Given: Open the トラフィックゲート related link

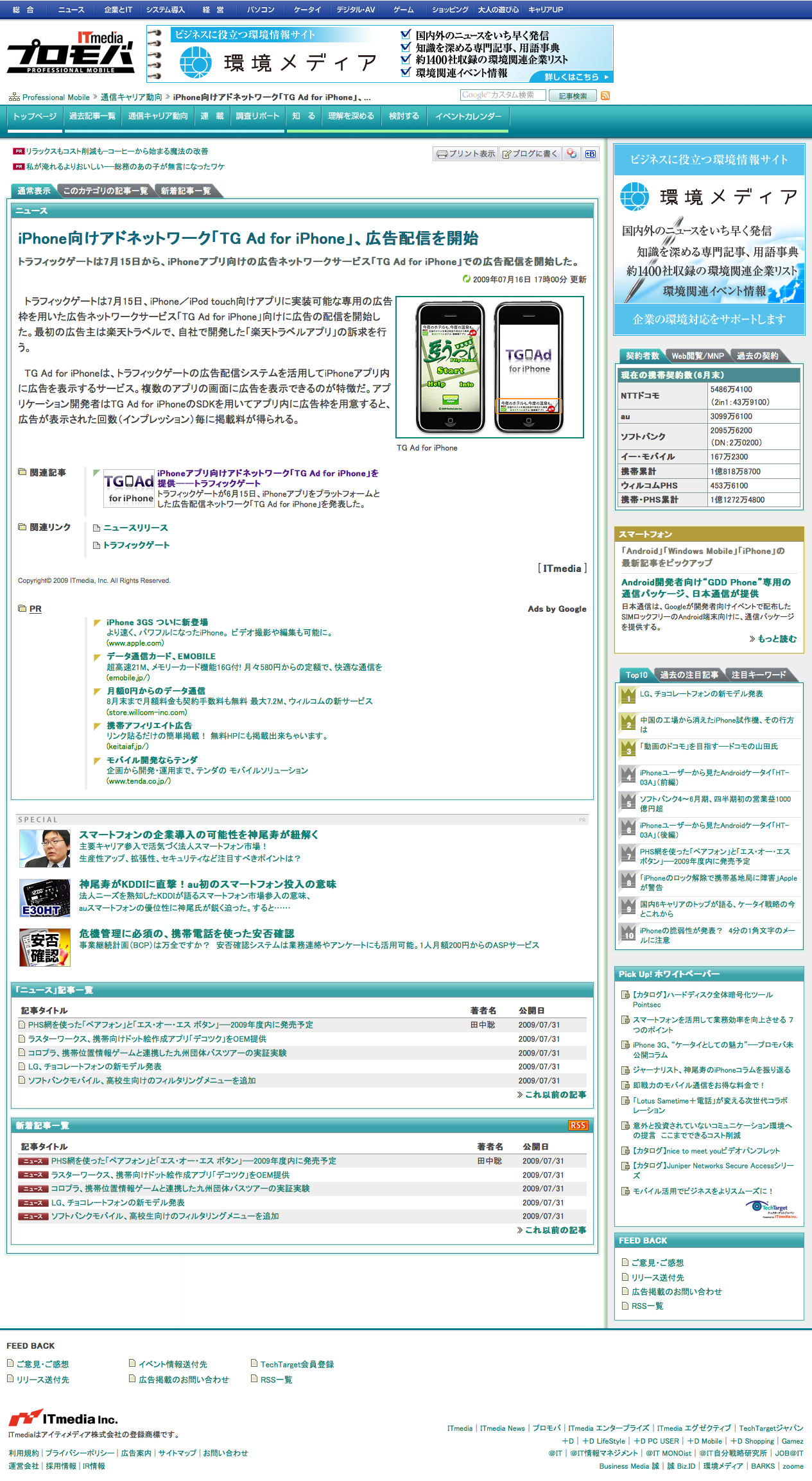Looking at the screenshot, I should click(x=136, y=545).
